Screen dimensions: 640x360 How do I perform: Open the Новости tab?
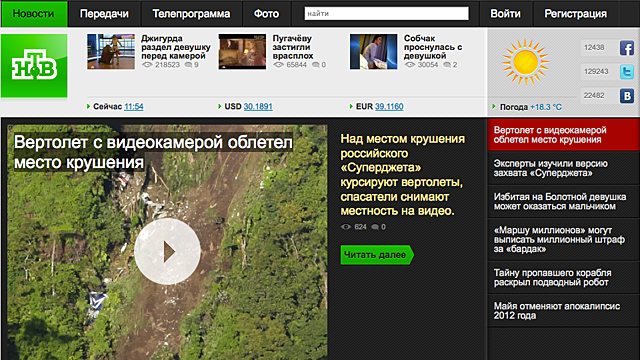[x=34, y=14]
